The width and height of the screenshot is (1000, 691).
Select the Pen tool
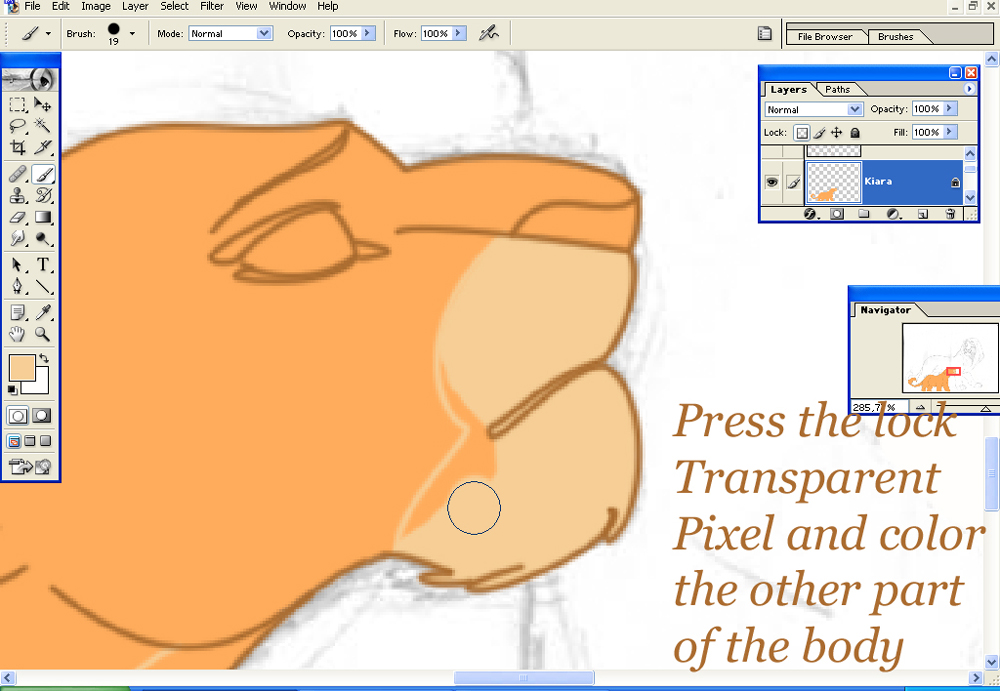pyautogui.click(x=18, y=286)
